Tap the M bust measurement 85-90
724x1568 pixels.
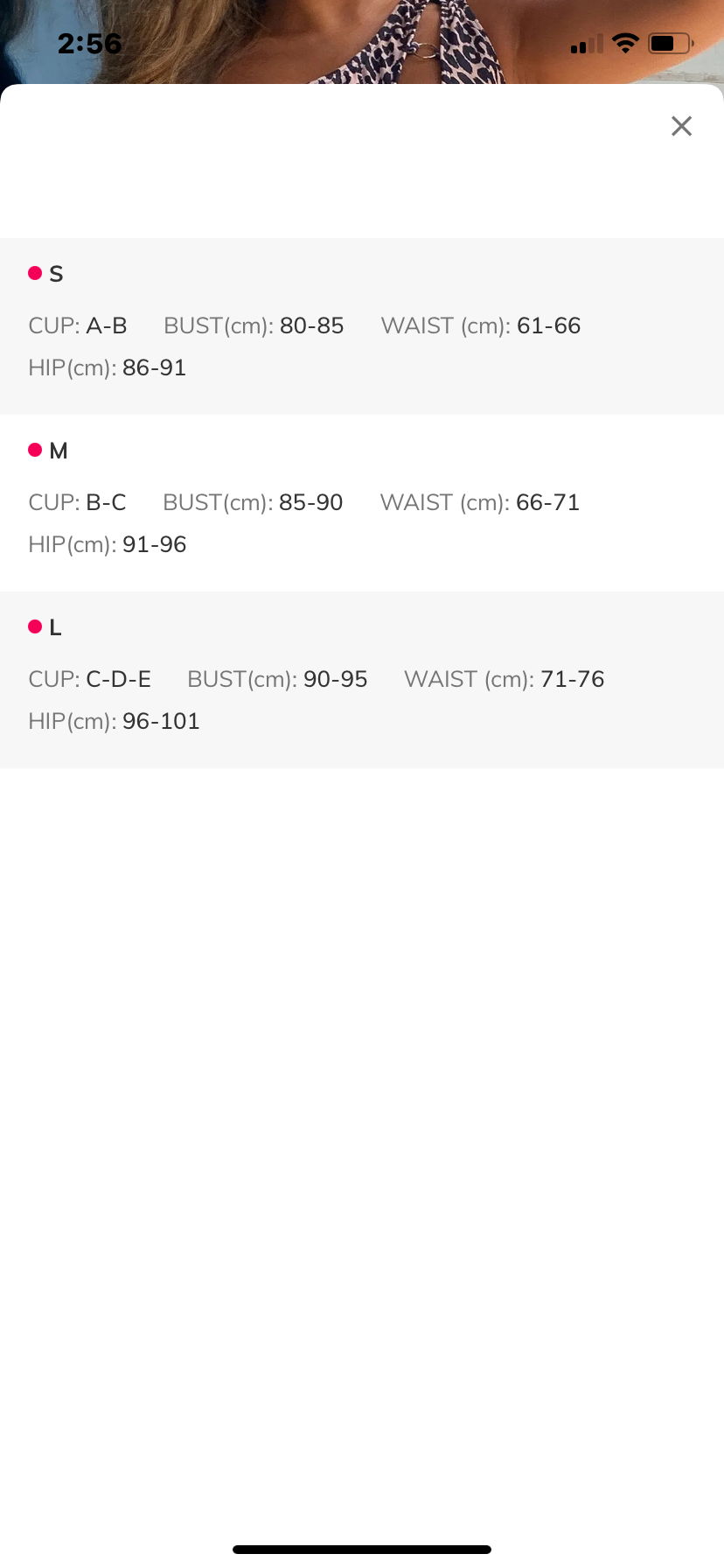click(x=310, y=502)
